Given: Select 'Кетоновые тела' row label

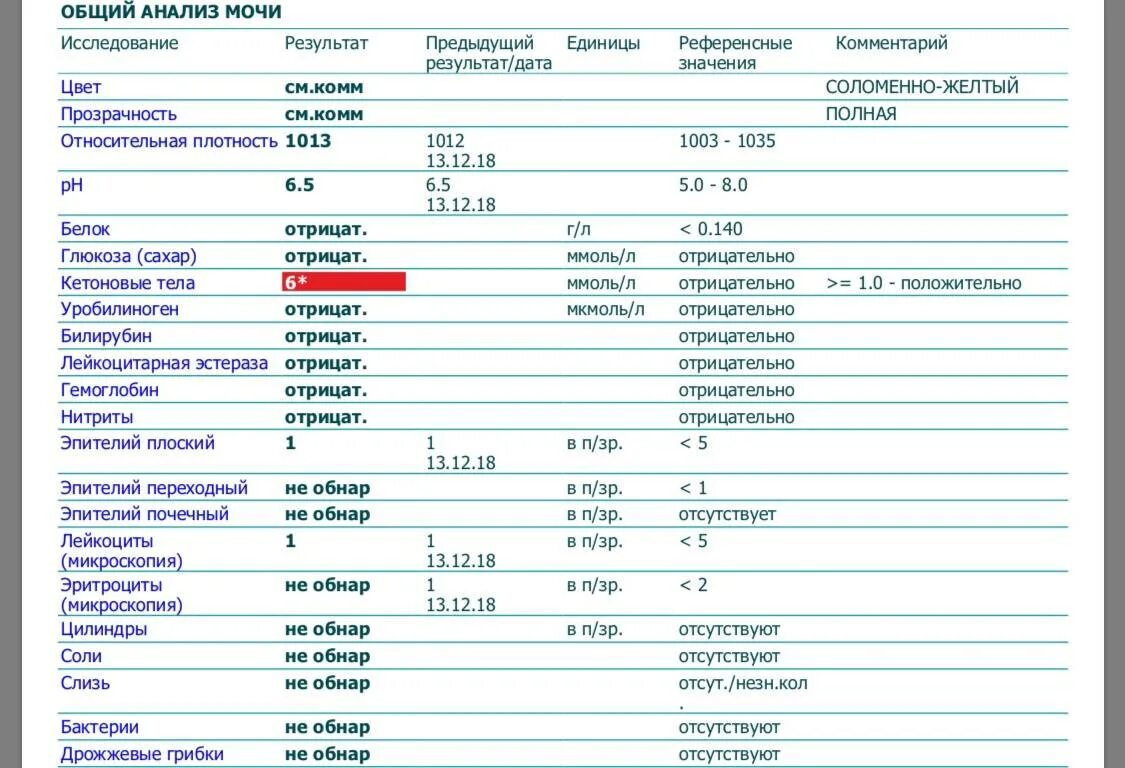Looking at the screenshot, I should coord(128,283).
